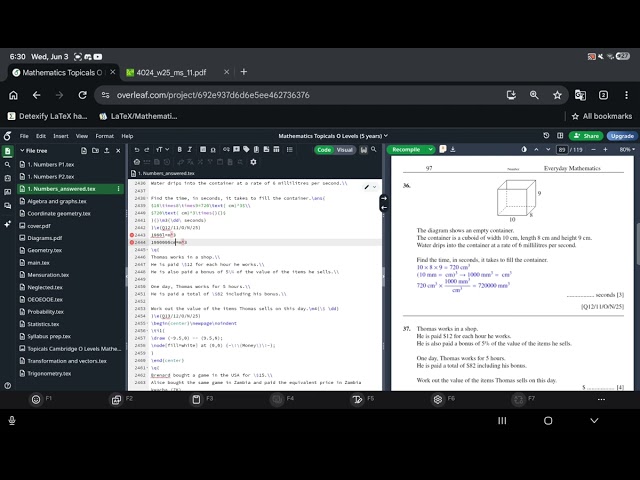Open All bookmarks folder

602,116
